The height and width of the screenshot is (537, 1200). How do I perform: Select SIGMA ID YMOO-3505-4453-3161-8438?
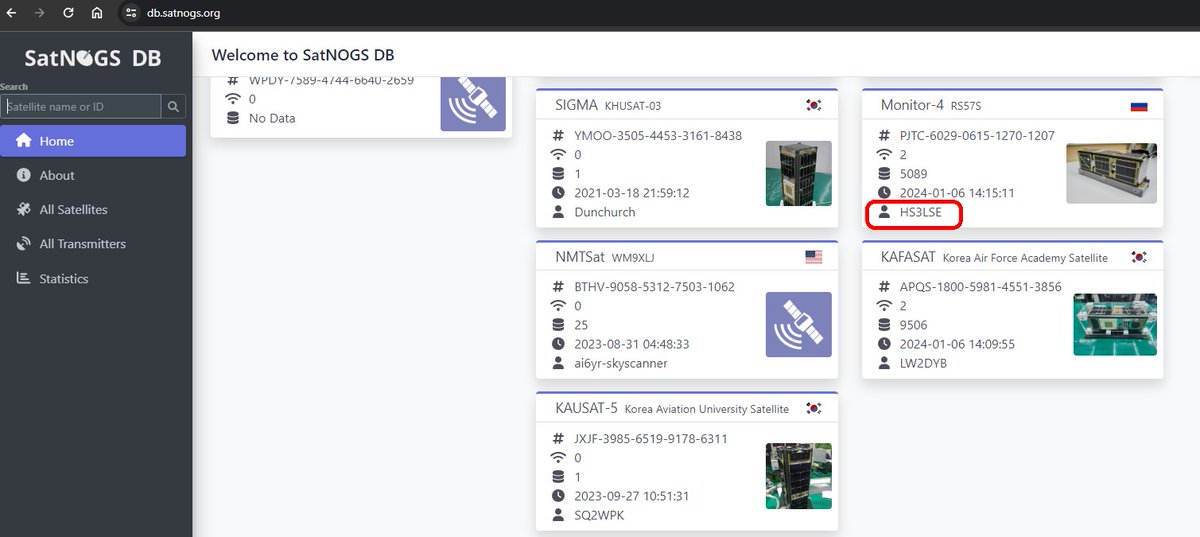pyautogui.click(x=658, y=136)
